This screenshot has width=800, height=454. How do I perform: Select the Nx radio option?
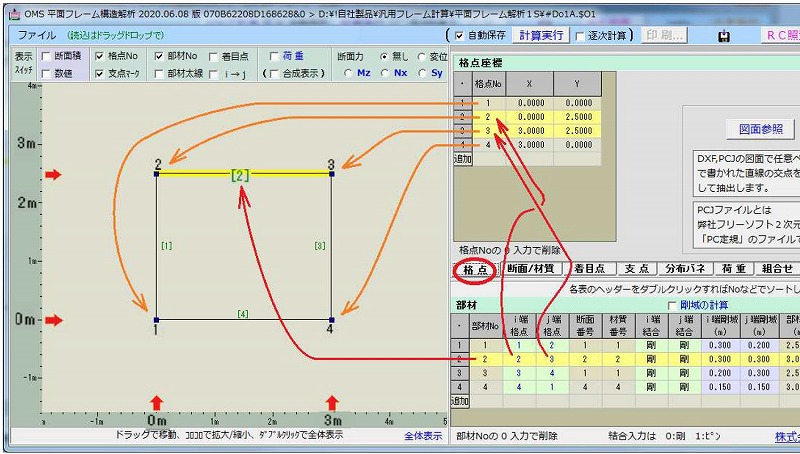point(385,73)
